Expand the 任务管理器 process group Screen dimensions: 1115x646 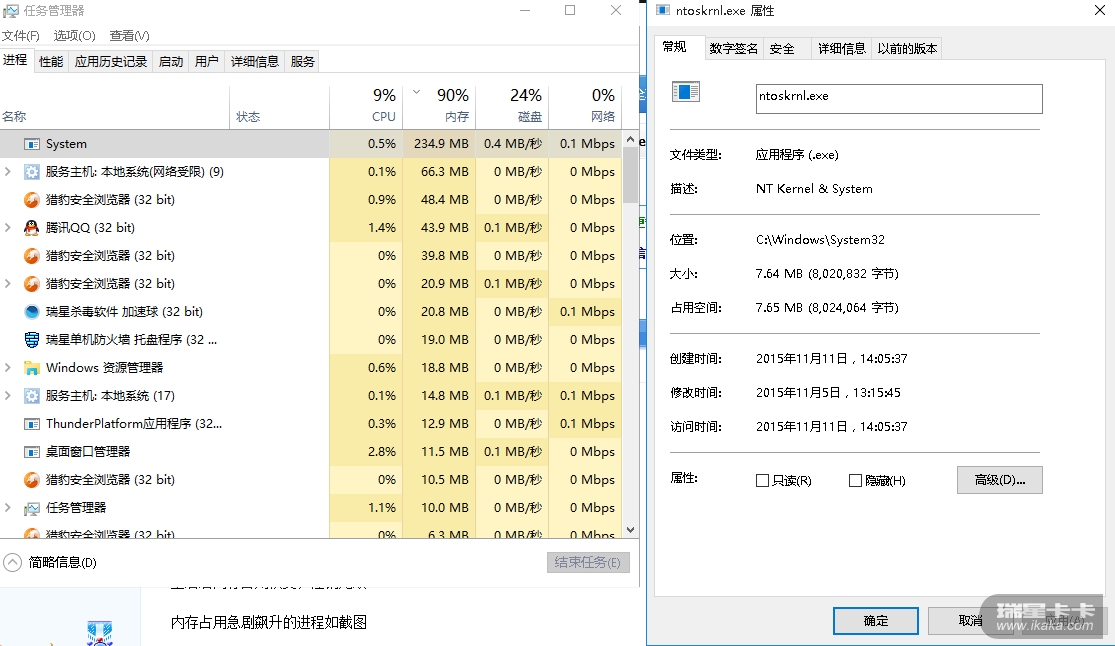click(x=8, y=508)
